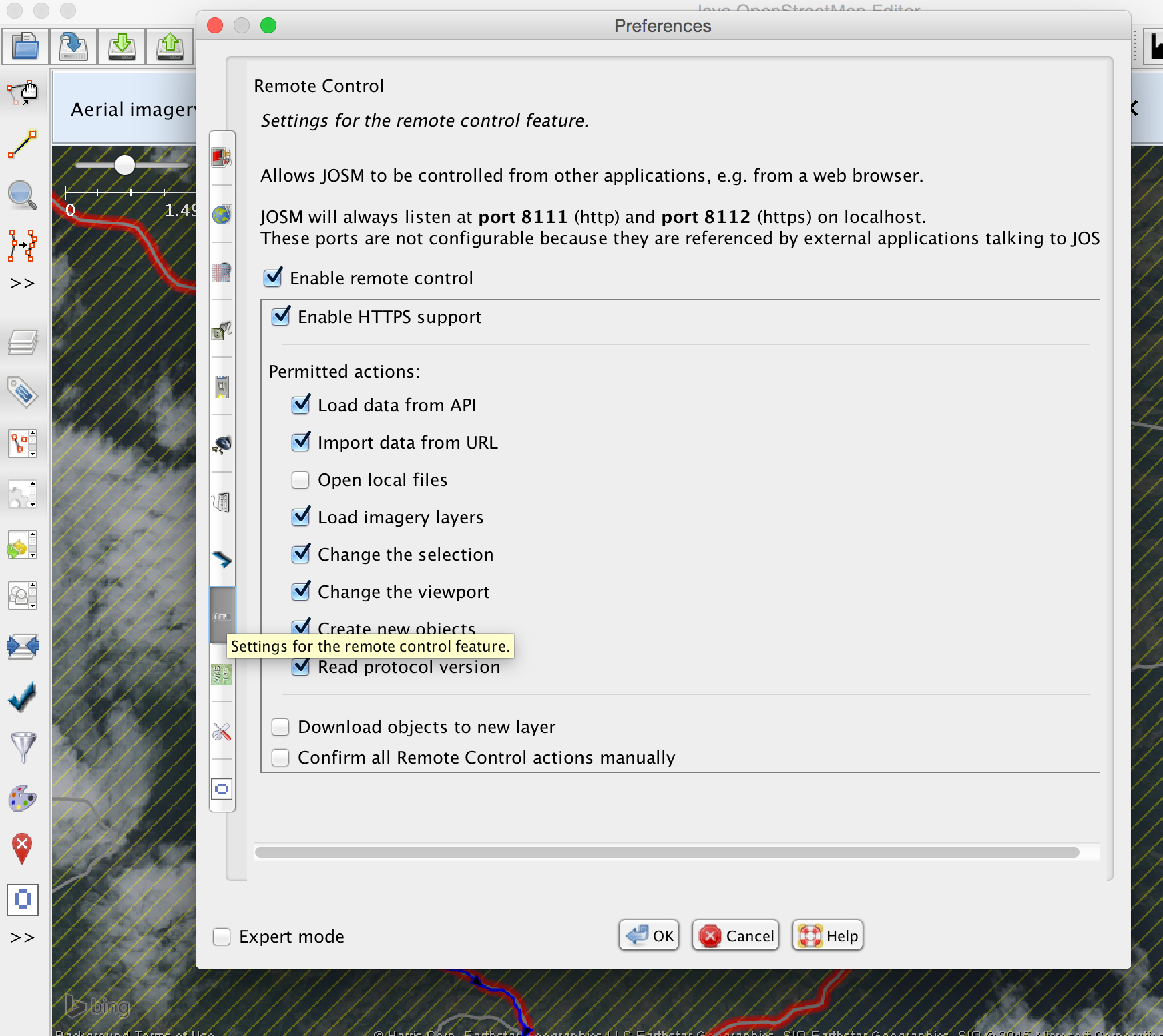Click the Open file toolbar icon

point(25,46)
